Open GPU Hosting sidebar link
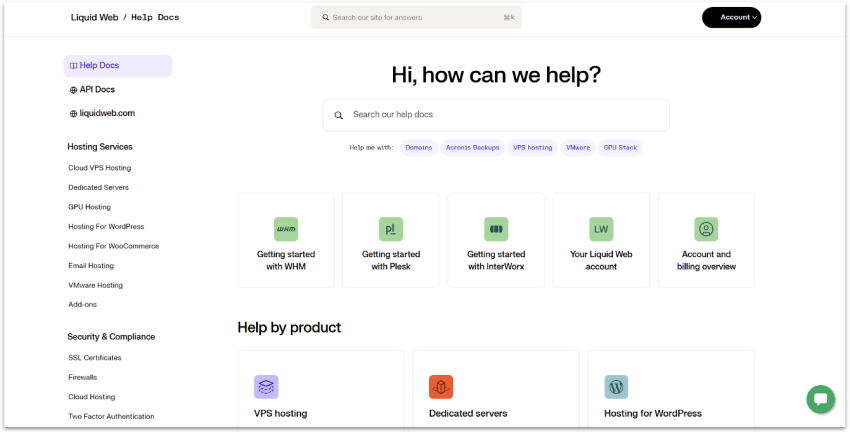 (89, 207)
